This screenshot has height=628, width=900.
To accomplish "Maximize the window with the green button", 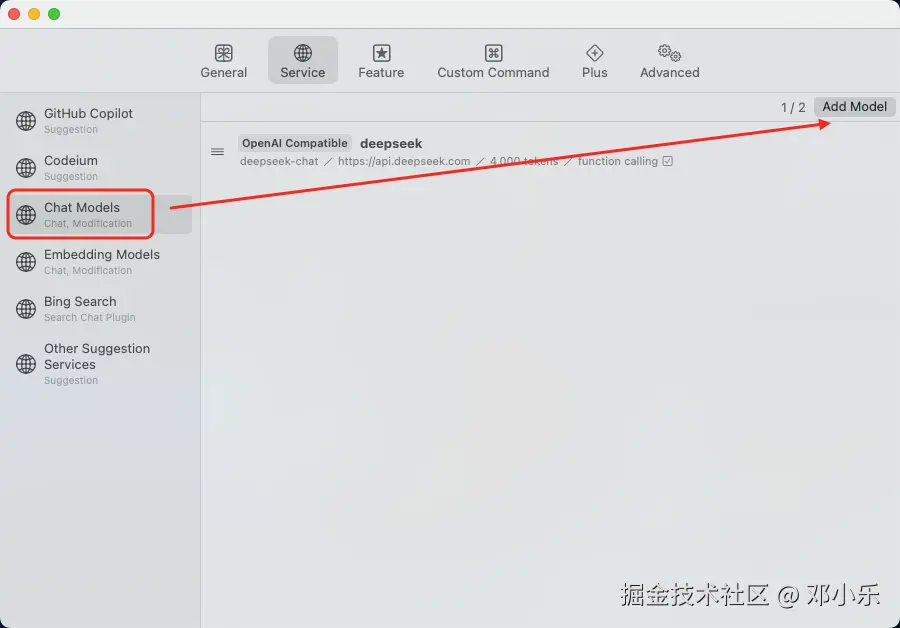I will click(54, 14).
